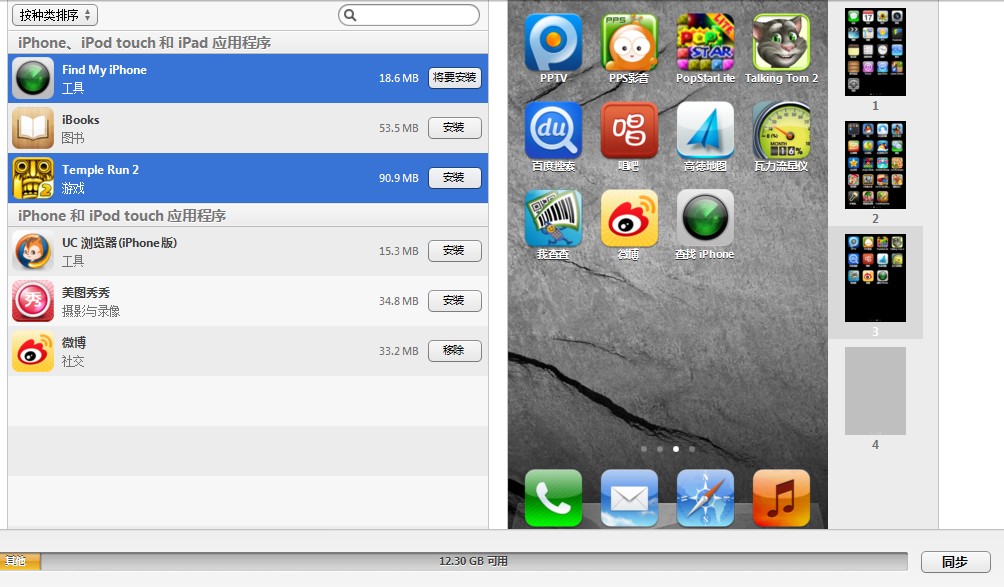Click the PPTV app icon
Image resolution: width=1004 pixels, height=587 pixels.
(553, 42)
